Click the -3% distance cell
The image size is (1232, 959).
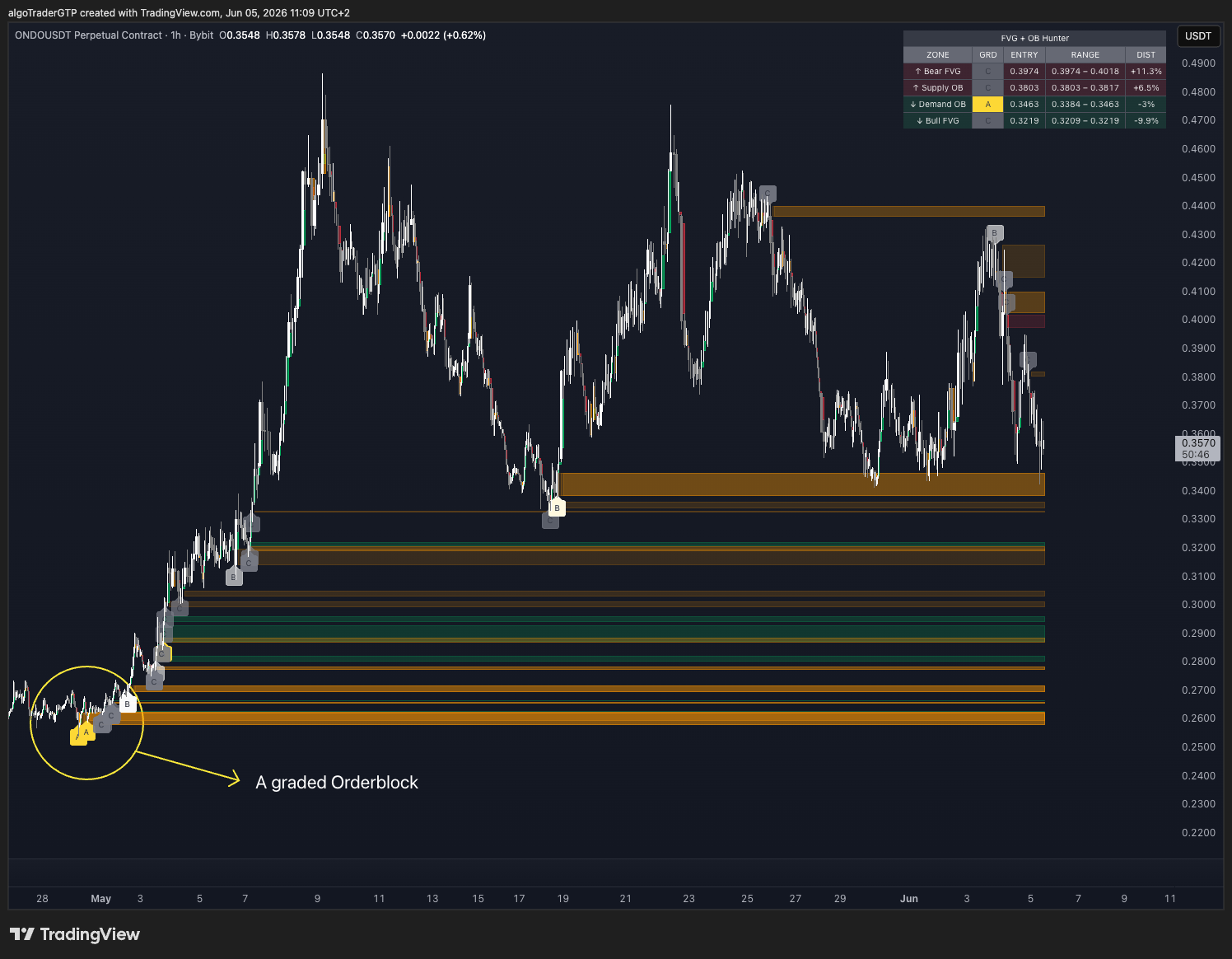click(1146, 105)
